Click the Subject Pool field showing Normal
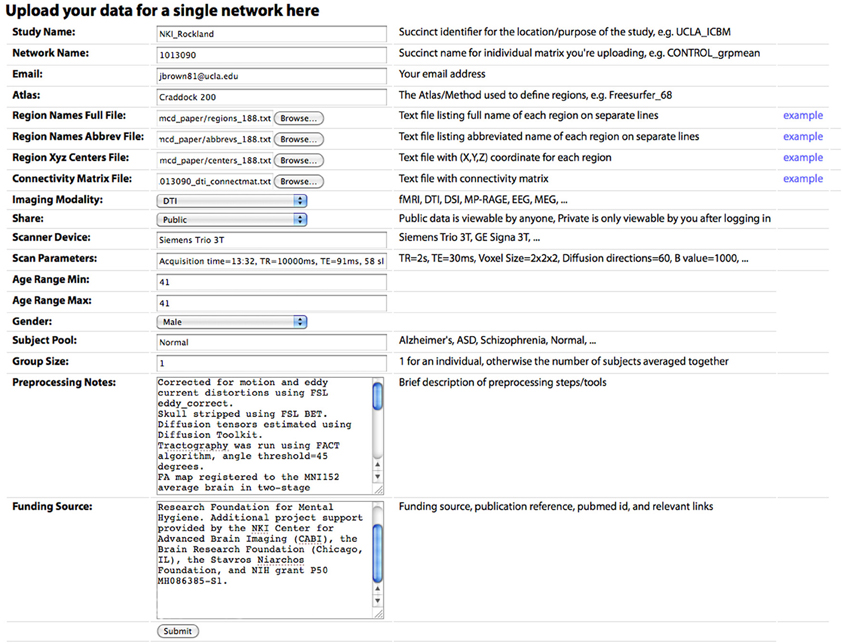This screenshot has width=843, height=643. coord(272,342)
